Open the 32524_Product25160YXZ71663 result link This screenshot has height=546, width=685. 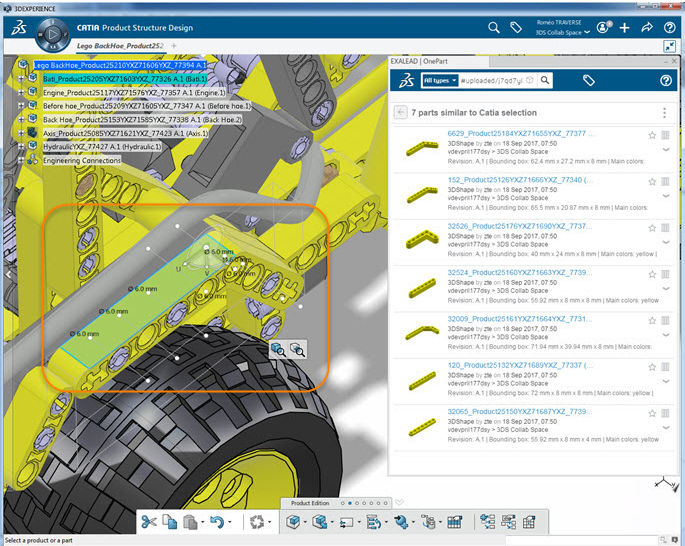pyautogui.click(x=519, y=272)
